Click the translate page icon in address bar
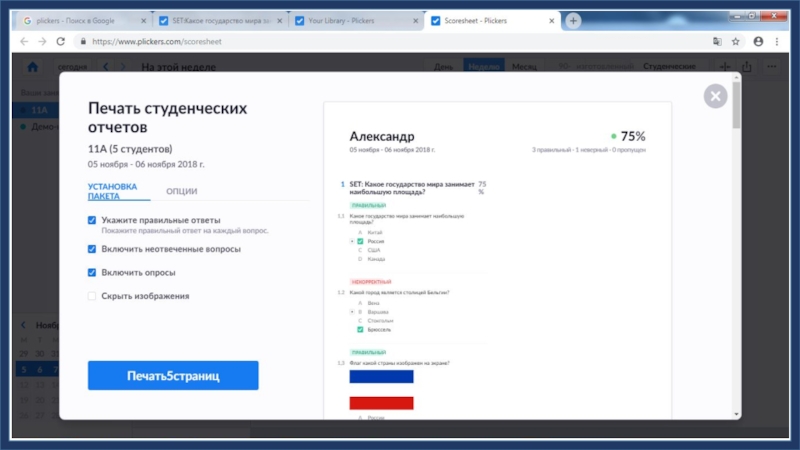This screenshot has width=800, height=450. pos(716,42)
